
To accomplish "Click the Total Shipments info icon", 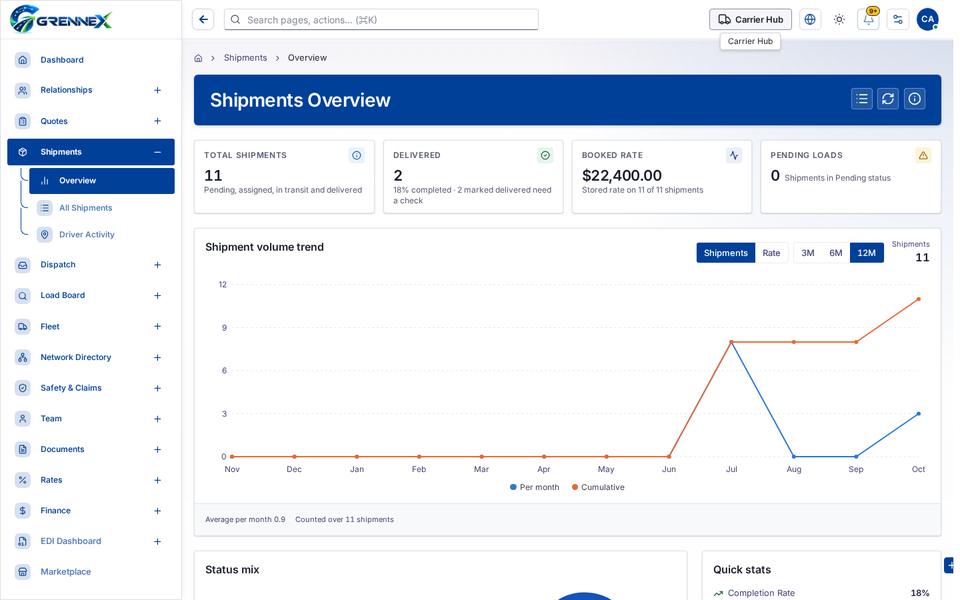I will [356, 156].
